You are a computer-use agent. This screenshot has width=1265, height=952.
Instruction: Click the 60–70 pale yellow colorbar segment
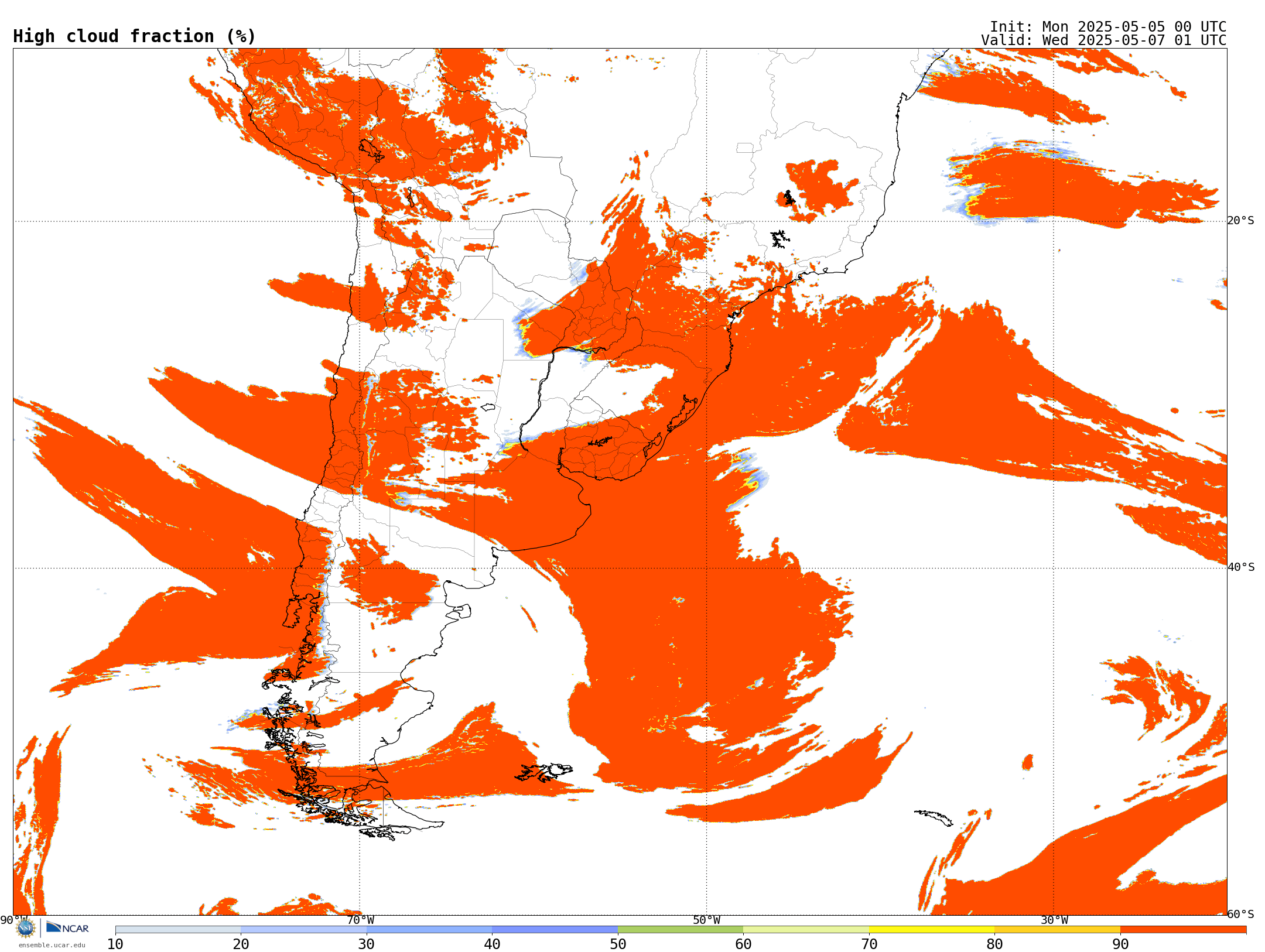806,930
